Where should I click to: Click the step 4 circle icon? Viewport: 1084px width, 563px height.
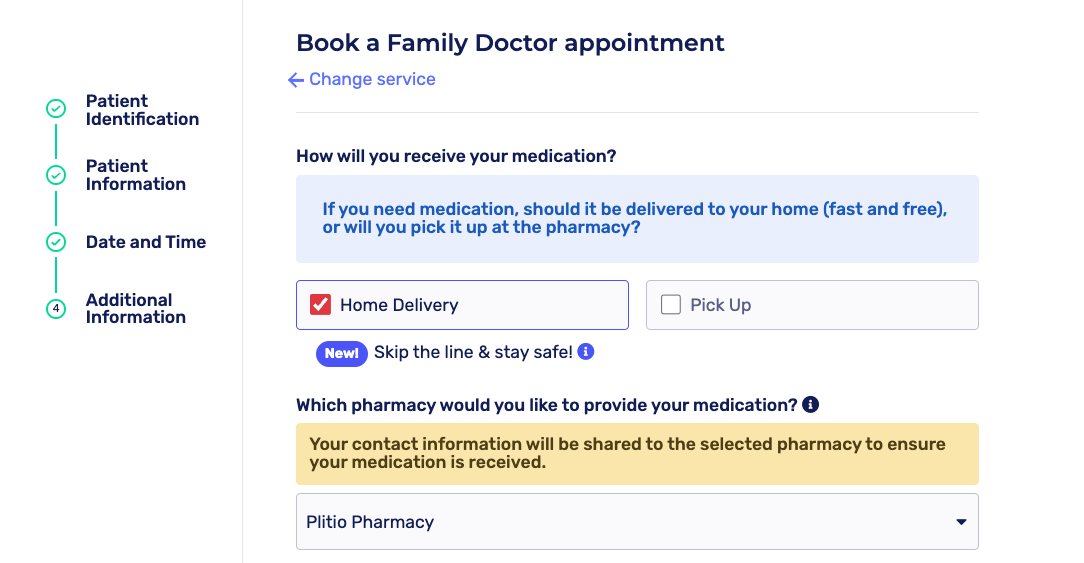pos(56,309)
